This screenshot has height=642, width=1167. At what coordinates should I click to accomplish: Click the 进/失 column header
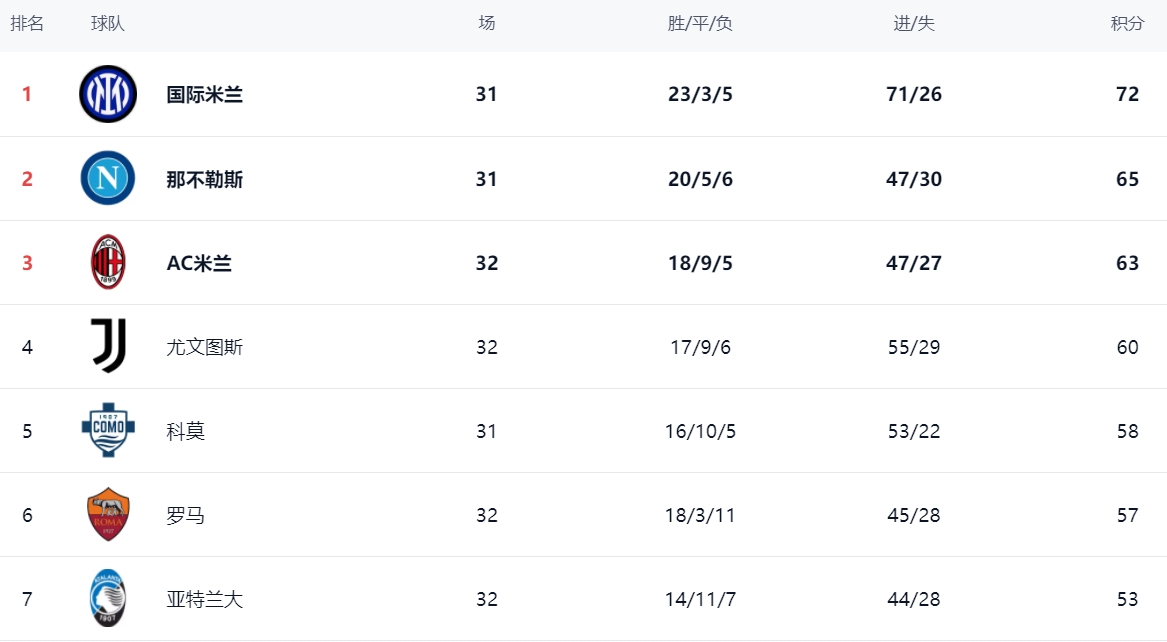(x=914, y=23)
